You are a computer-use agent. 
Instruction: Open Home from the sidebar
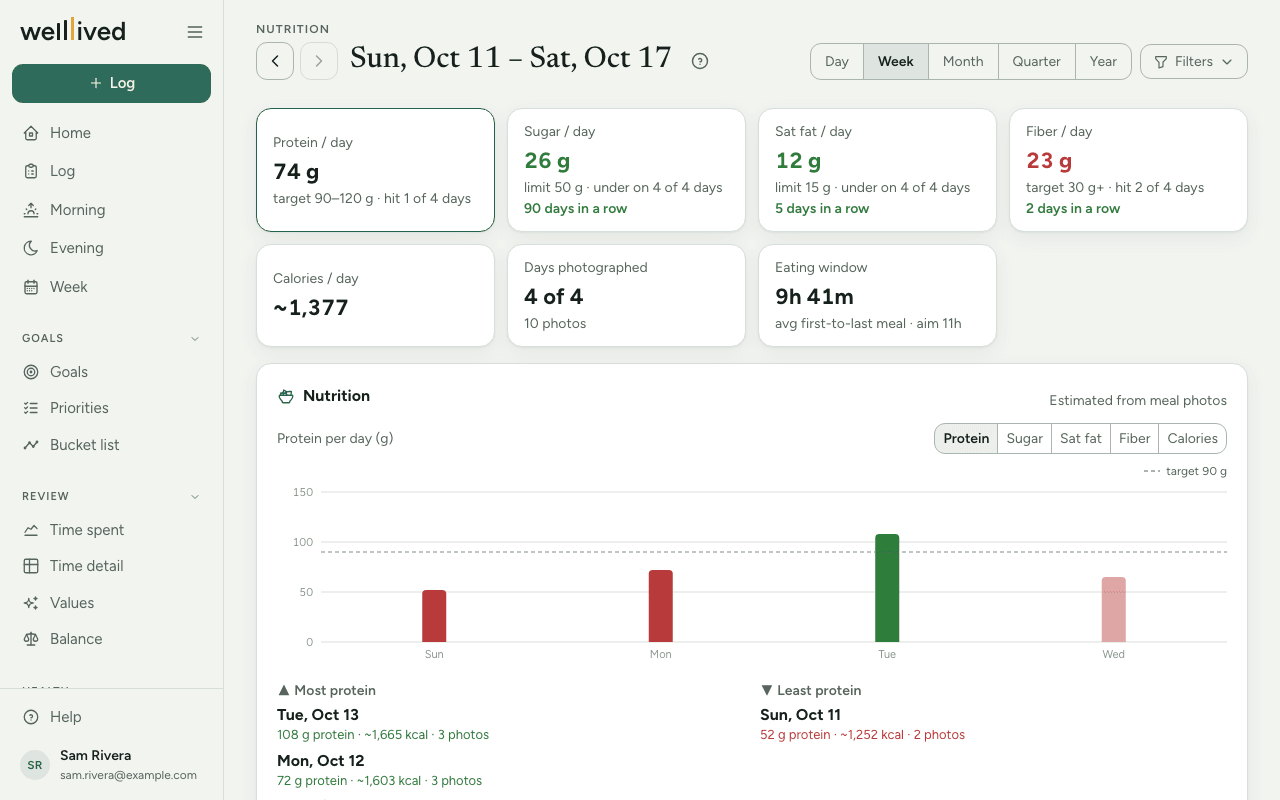point(111,133)
